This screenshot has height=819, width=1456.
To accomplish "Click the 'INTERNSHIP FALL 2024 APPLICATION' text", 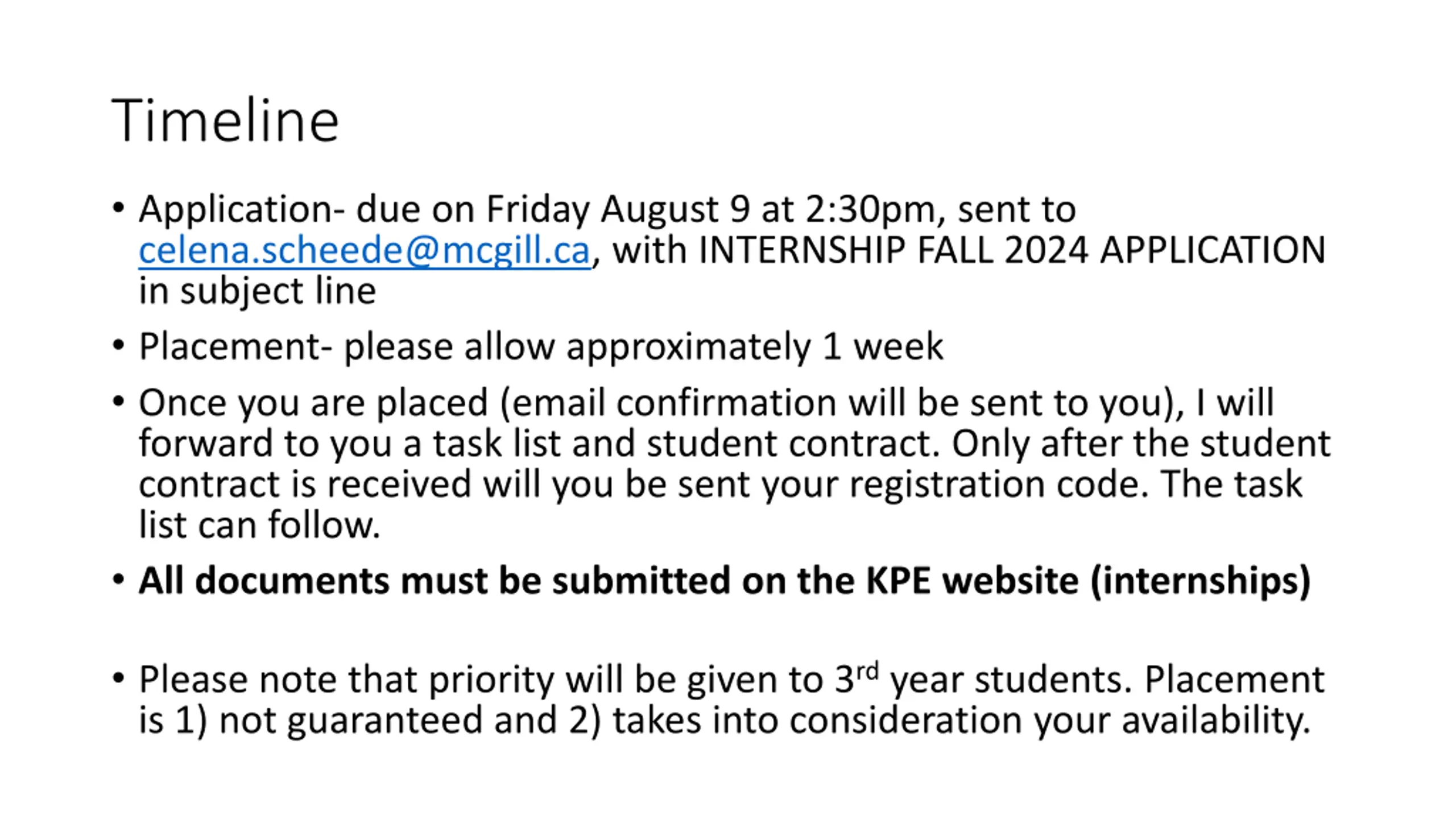I will [1012, 250].
